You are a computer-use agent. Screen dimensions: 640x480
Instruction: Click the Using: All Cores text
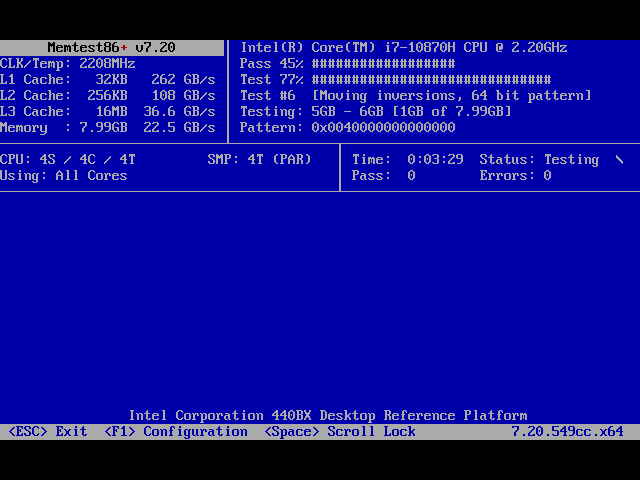click(x=64, y=176)
